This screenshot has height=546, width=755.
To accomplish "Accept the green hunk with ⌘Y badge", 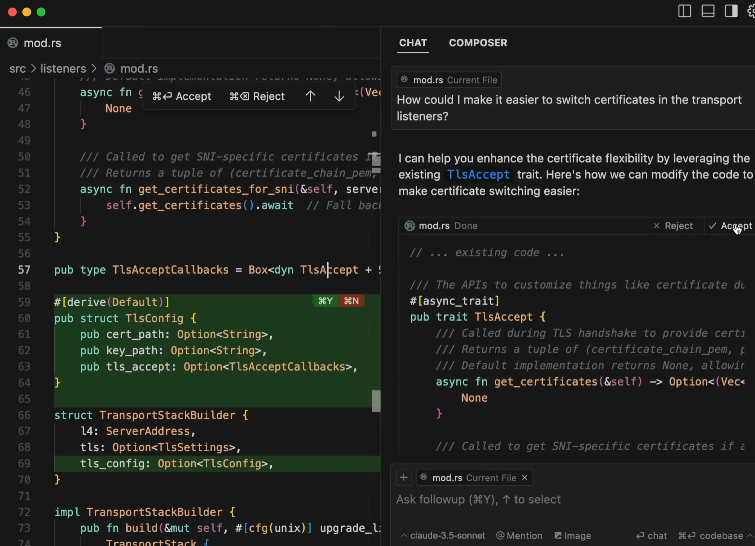I will pyautogui.click(x=325, y=301).
